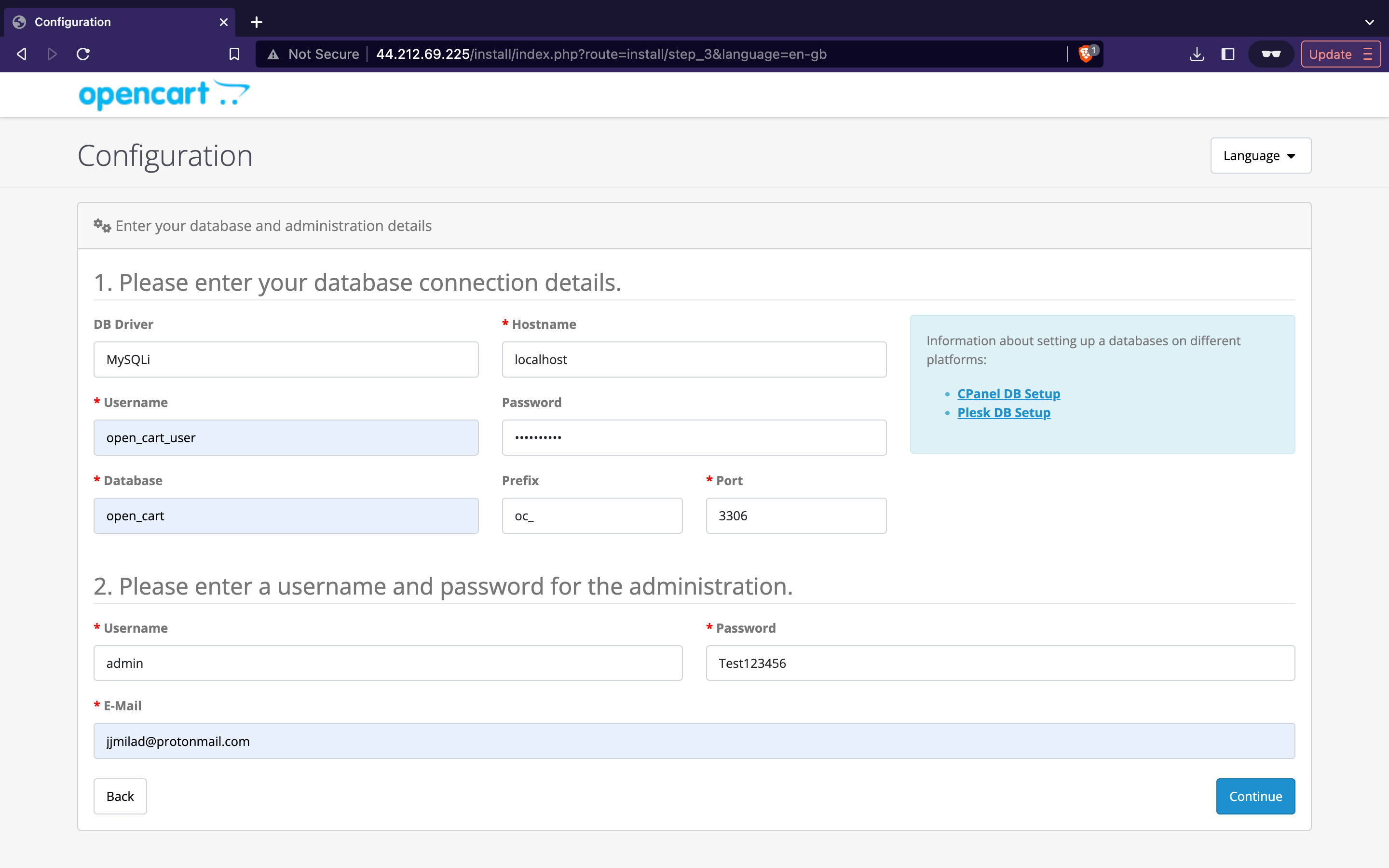Screen dimensions: 1389x868
Task: Open the DB Driver MySQLi selector
Action: tap(286, 359)
